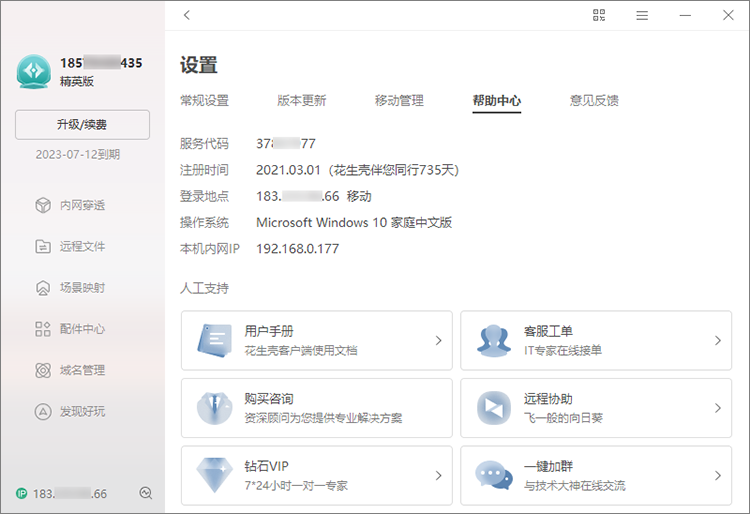
Task: Open the 钻石VIP card chevron
Action: point(438,475)
